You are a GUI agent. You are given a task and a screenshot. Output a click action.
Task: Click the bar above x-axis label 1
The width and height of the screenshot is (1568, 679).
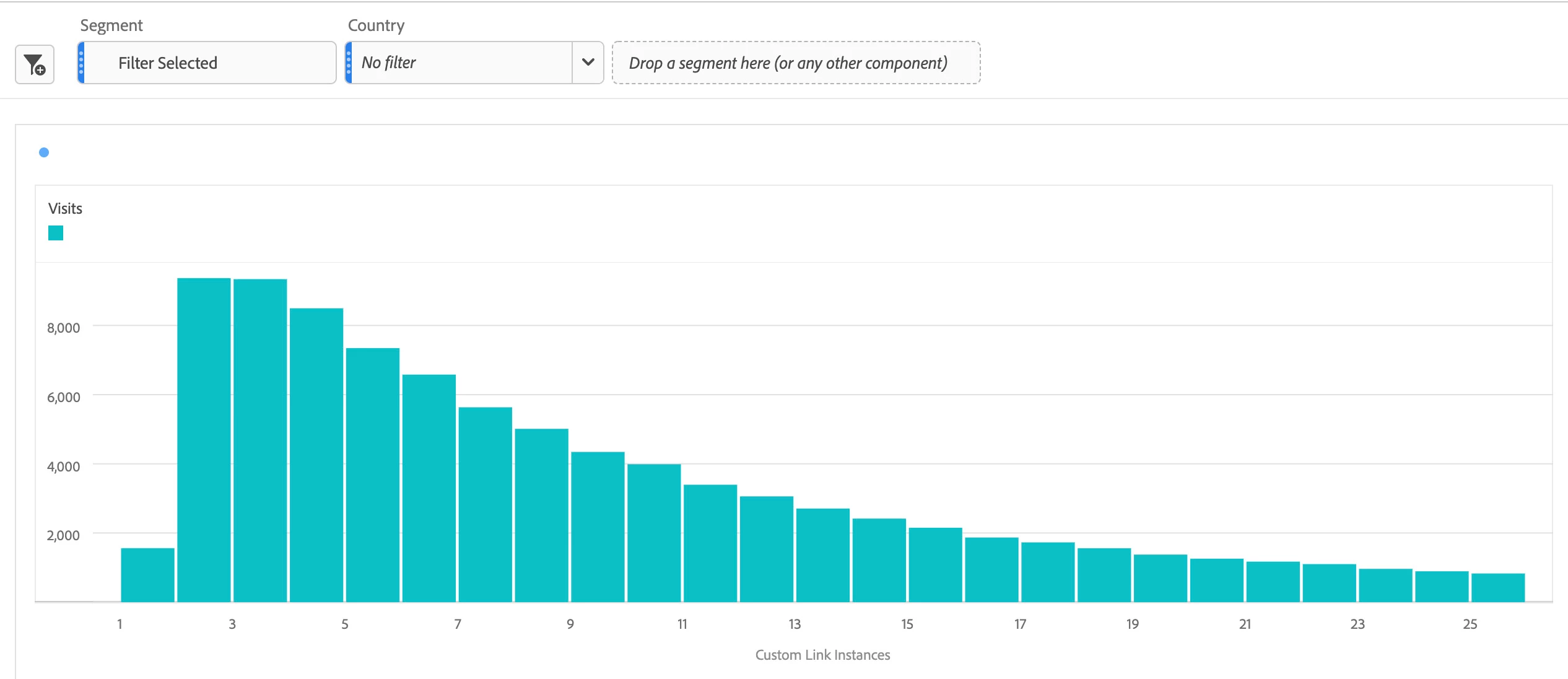click(147, 575)
